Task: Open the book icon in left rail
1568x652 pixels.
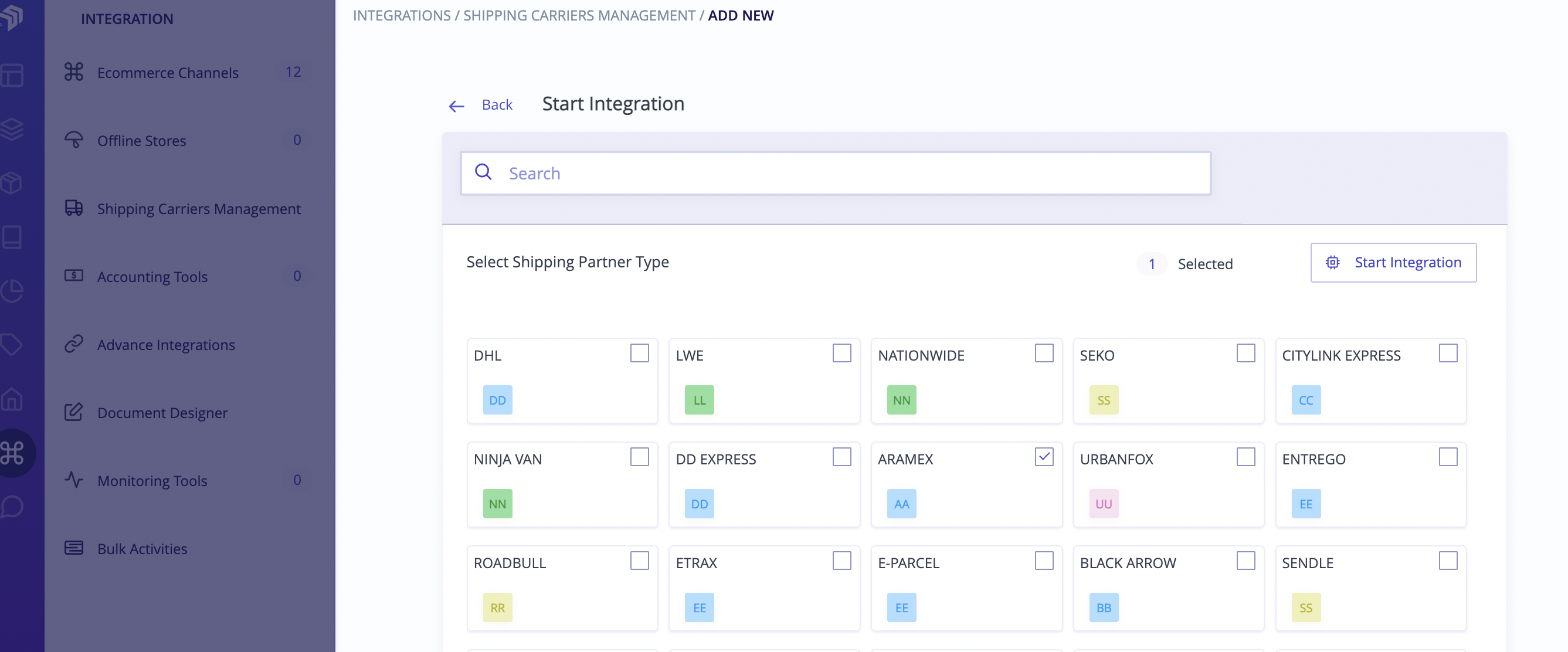Action: [12, 237]
